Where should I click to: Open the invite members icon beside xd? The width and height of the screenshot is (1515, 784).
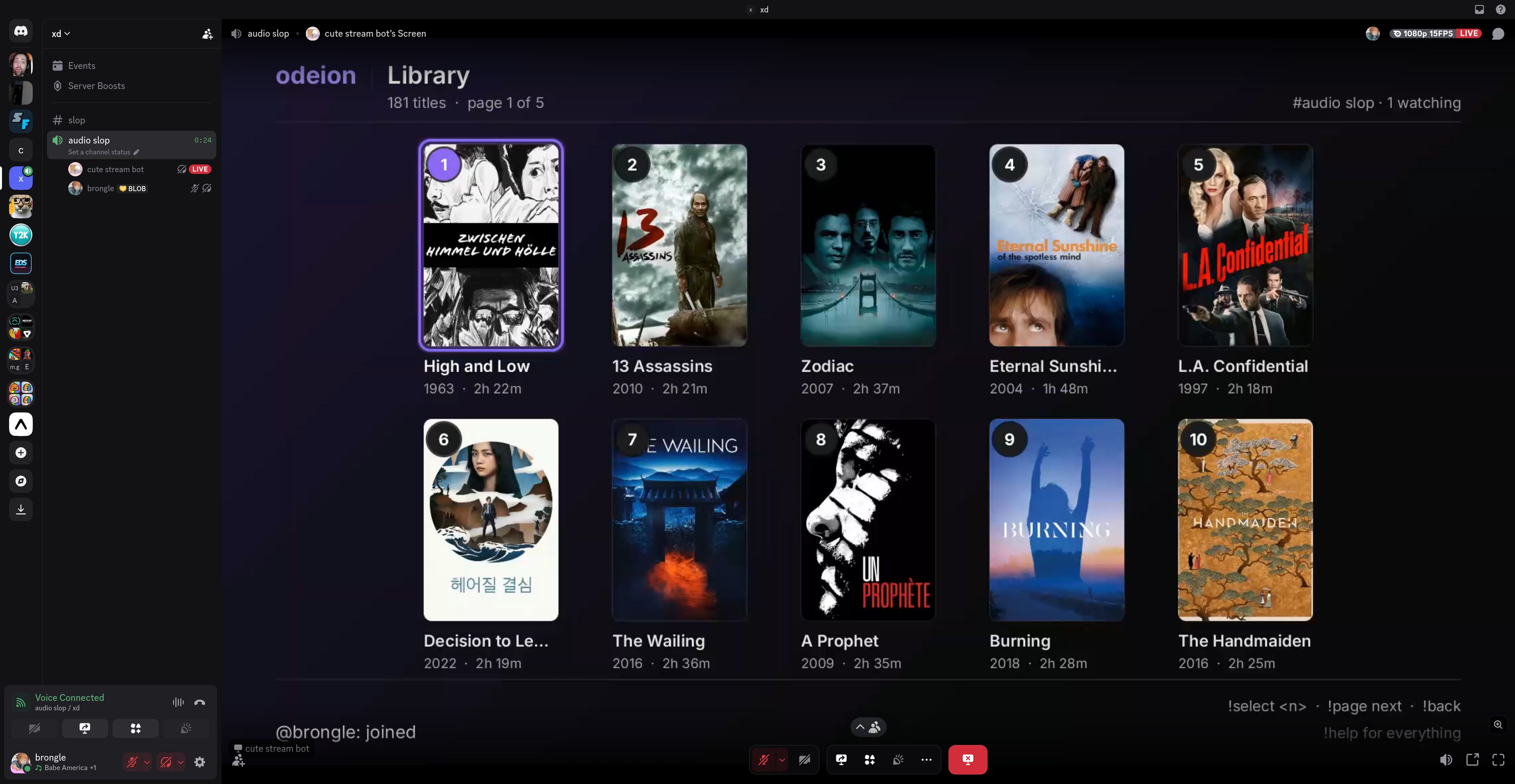[x=207, y=34]
